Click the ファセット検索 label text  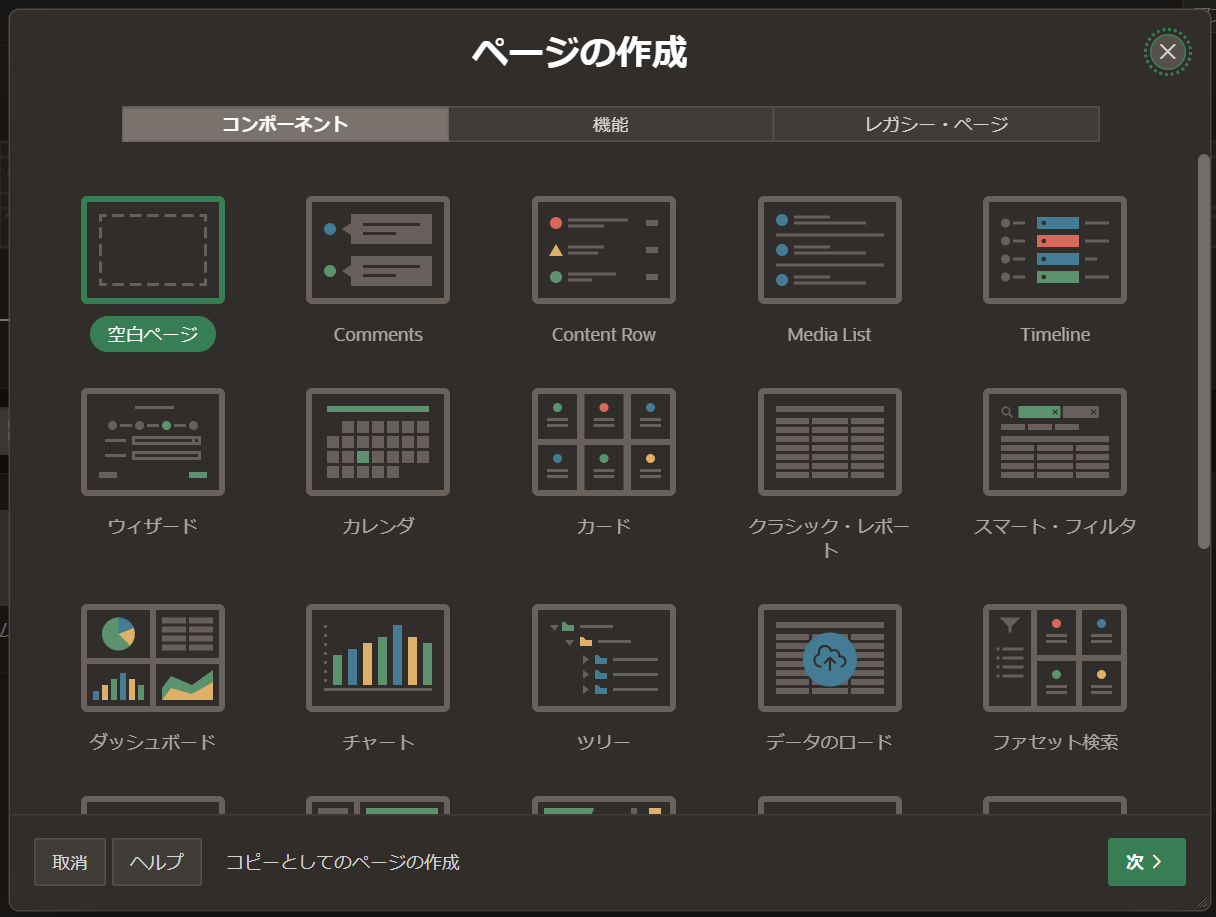tap(1055, 742)
